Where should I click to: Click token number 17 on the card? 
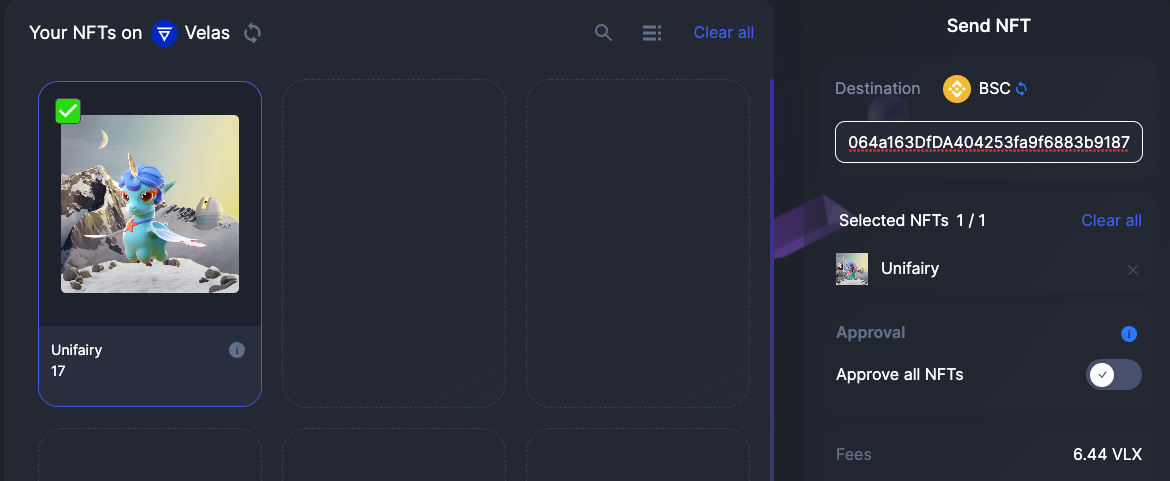coord(58,371)
